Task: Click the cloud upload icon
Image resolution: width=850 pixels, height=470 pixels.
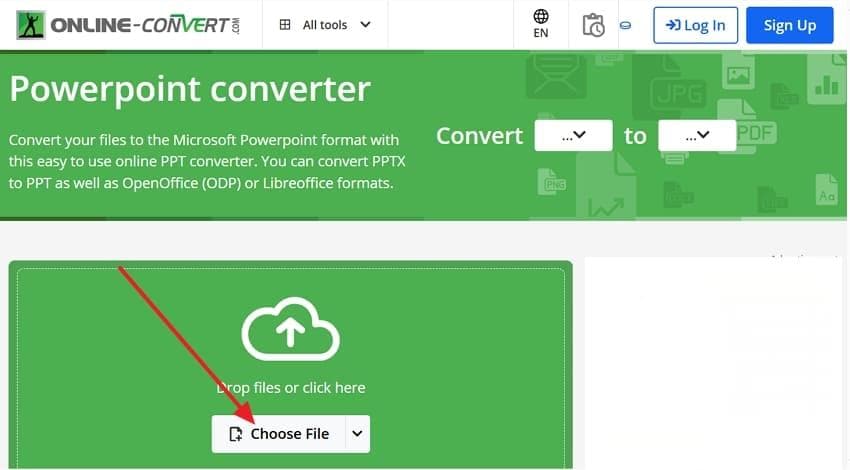Action: coord(291,329)
